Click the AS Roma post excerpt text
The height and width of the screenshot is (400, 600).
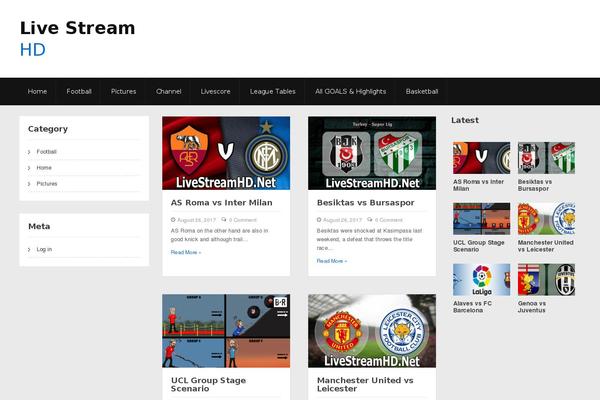click(x=219, y=235)
